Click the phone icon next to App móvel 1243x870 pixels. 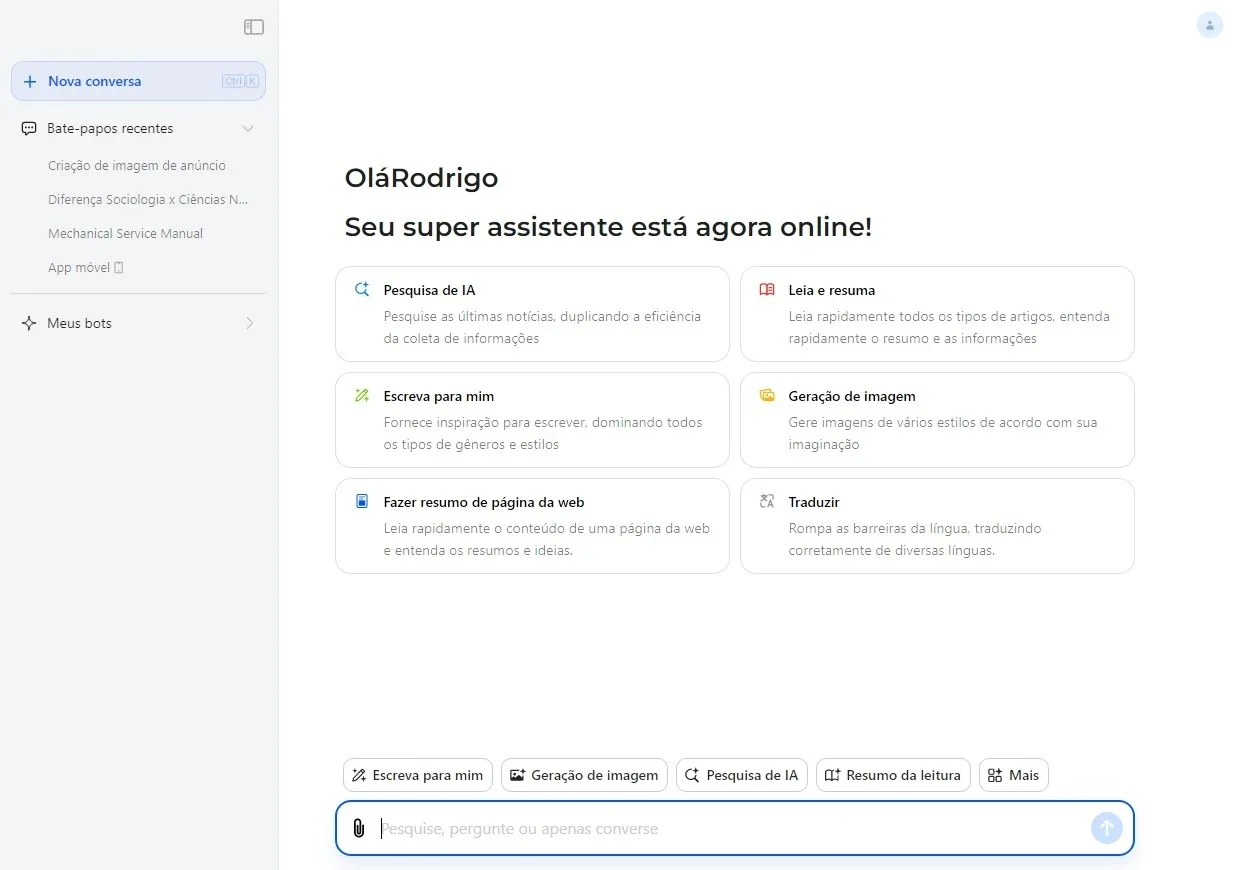click(119, 268)
